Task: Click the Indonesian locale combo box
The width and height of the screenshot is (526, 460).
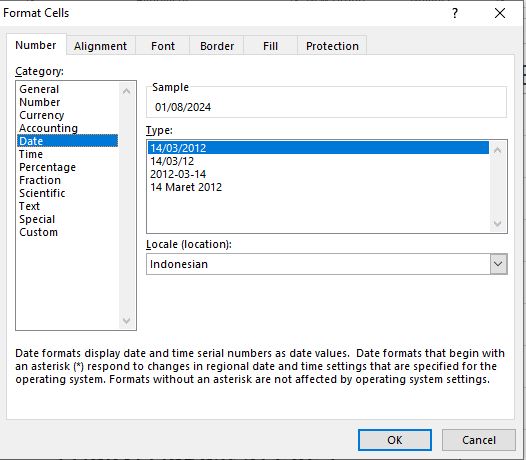Action: [x=326, y=264]
